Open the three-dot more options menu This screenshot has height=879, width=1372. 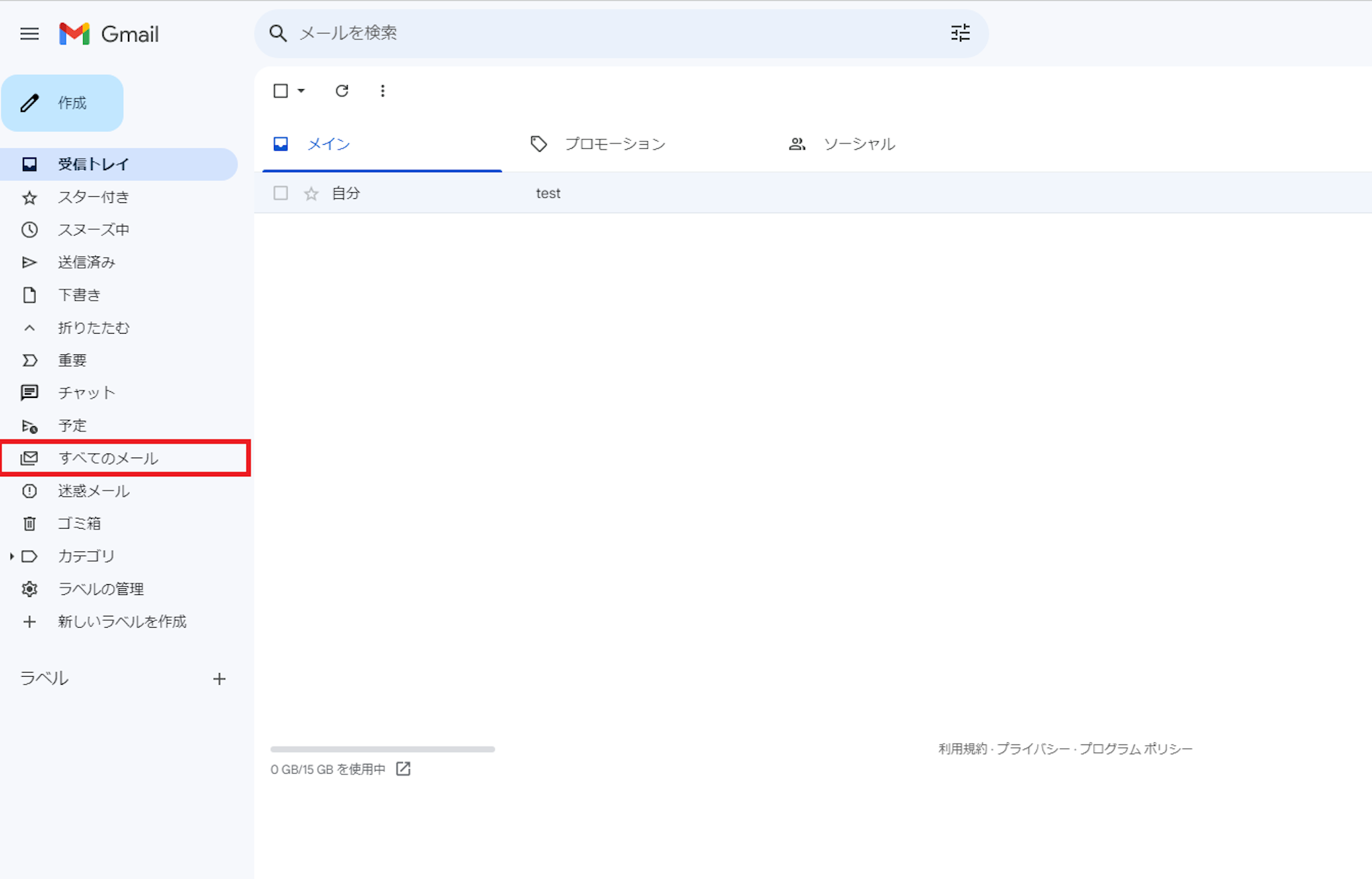(383, 90)
